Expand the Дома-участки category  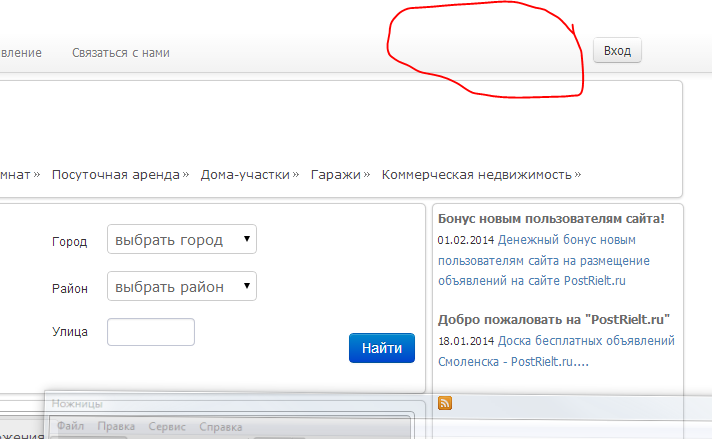[x=250, y=174]
